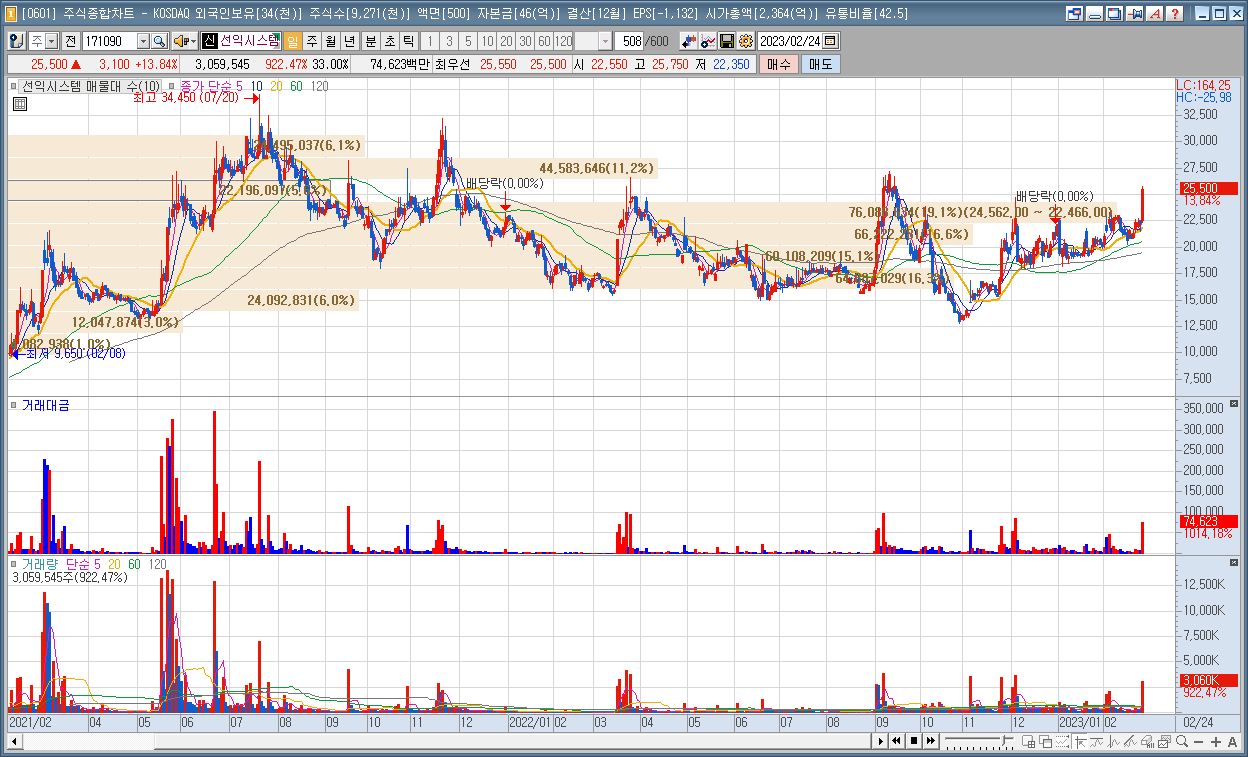Click the wavy-line chart type icon at bottom
Viewport: 1248px width, 757px height.
pos(1097,741)
